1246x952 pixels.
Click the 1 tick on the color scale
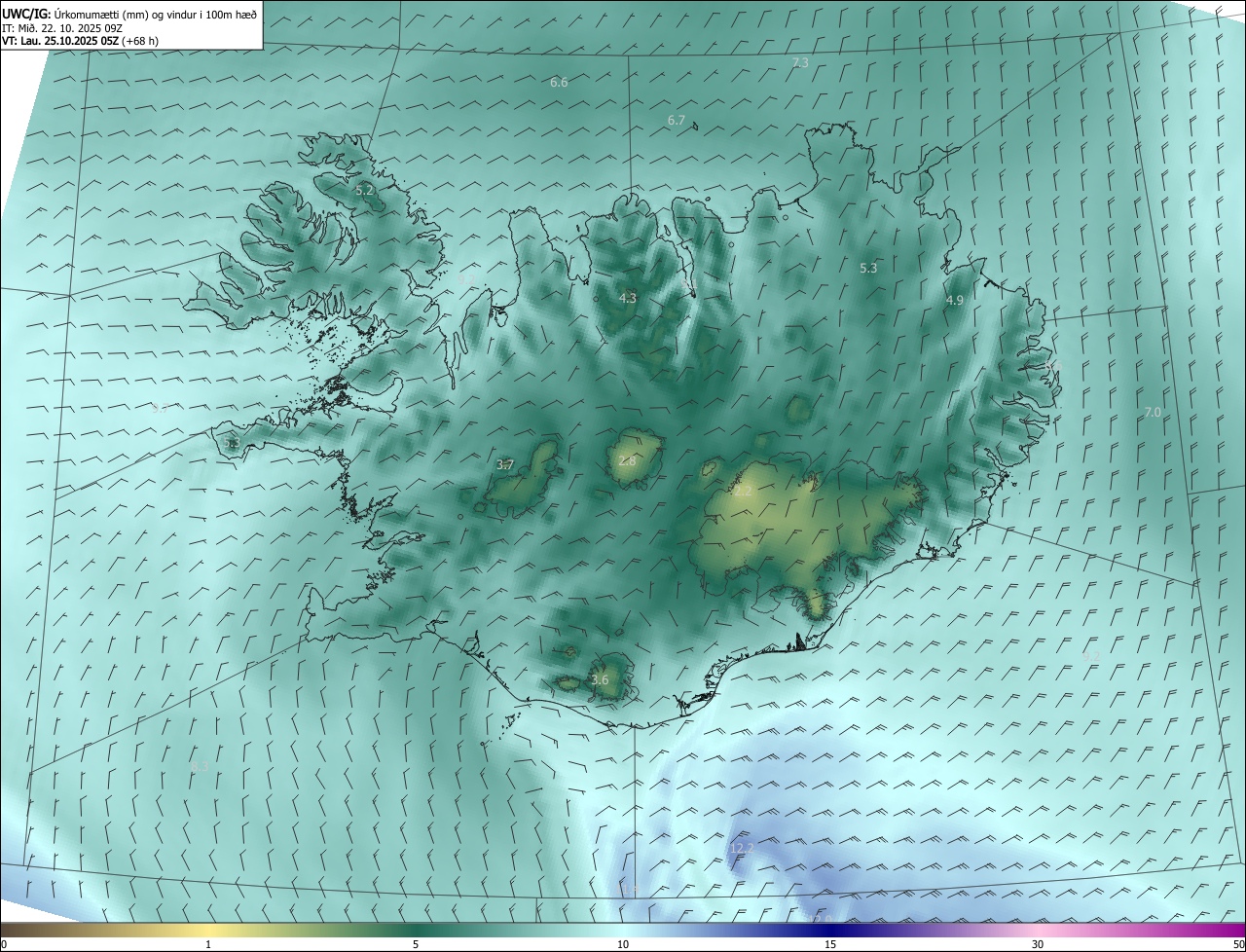(x=208, y=944)
